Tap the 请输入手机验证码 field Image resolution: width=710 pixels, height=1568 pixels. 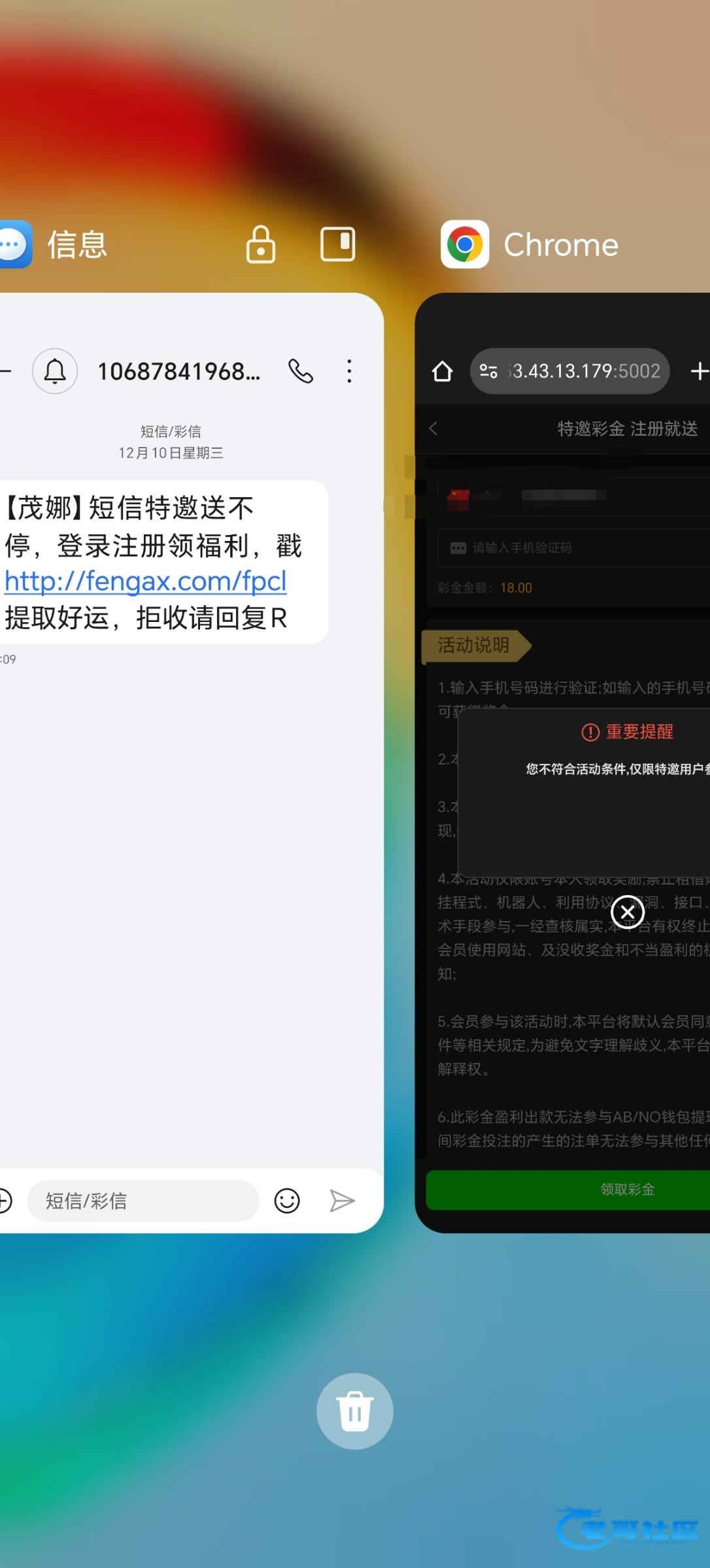tap(569, 547)
